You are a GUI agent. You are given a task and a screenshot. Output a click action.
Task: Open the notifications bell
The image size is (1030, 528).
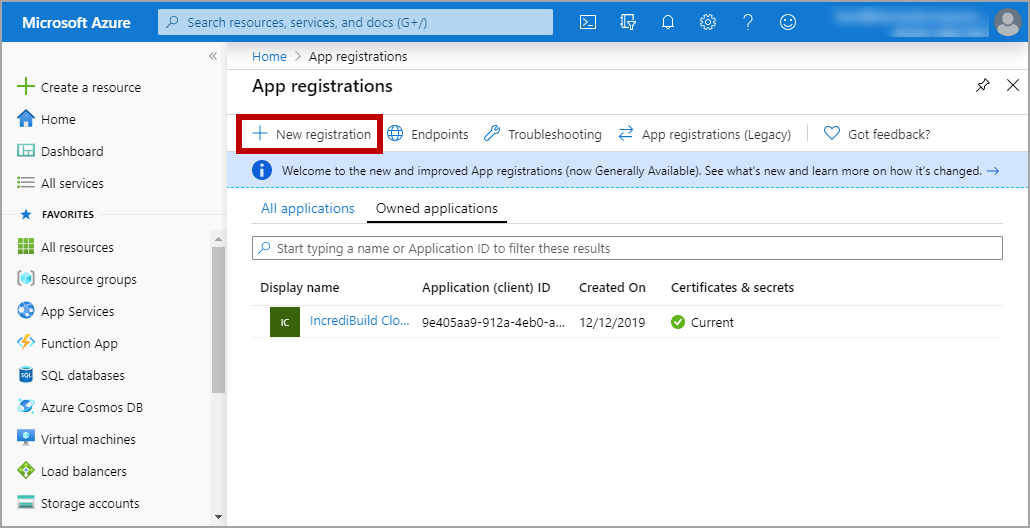(668, 22)
